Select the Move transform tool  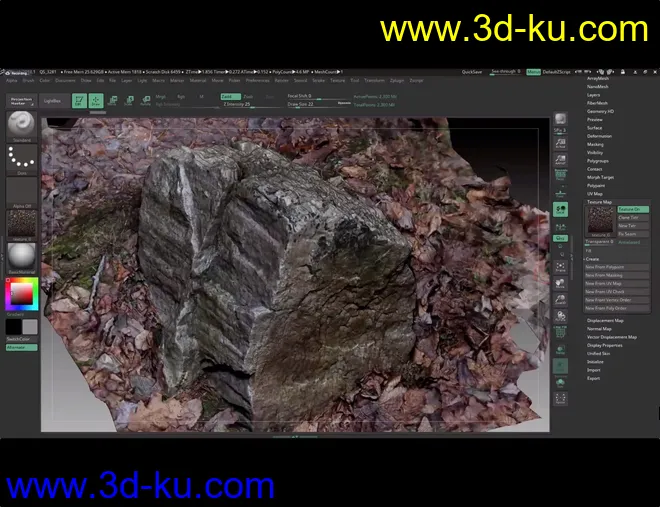click(x=112, y=101)
